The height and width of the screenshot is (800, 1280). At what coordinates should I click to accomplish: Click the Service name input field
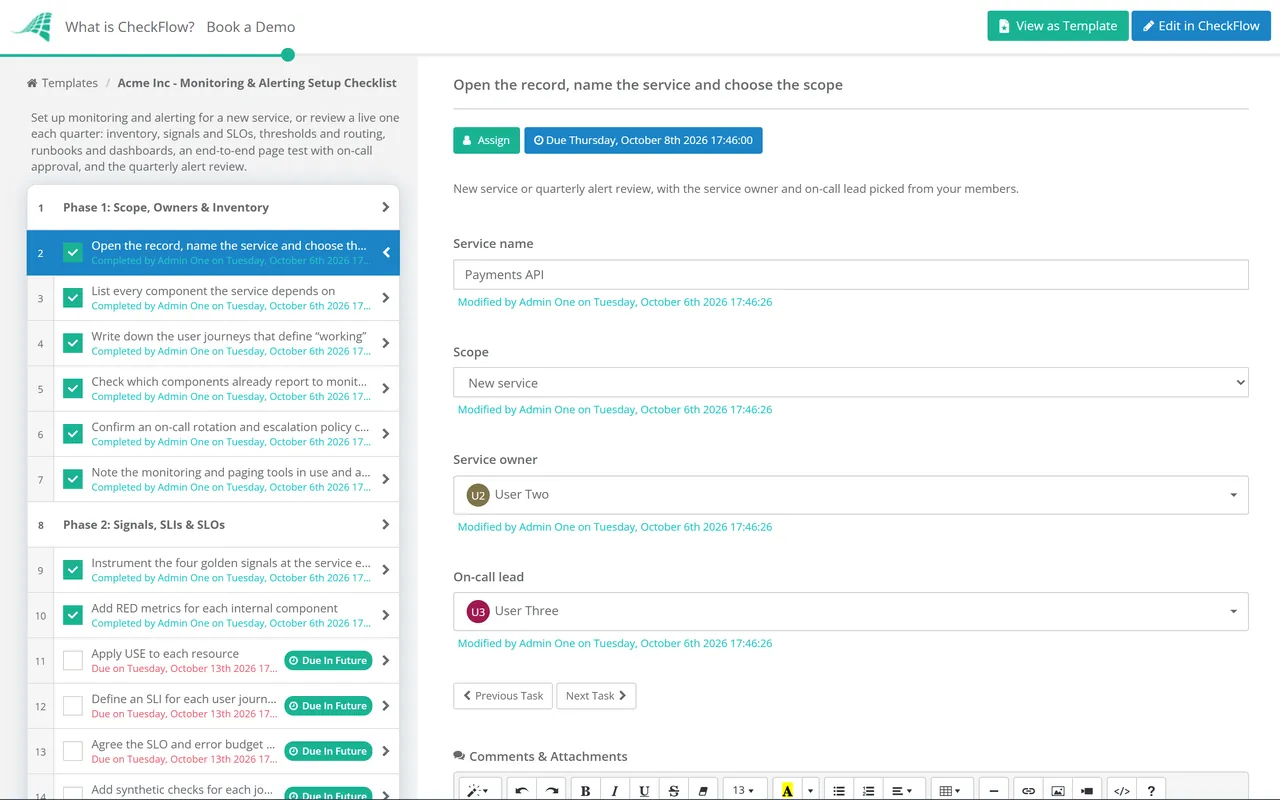coord(851,275)
